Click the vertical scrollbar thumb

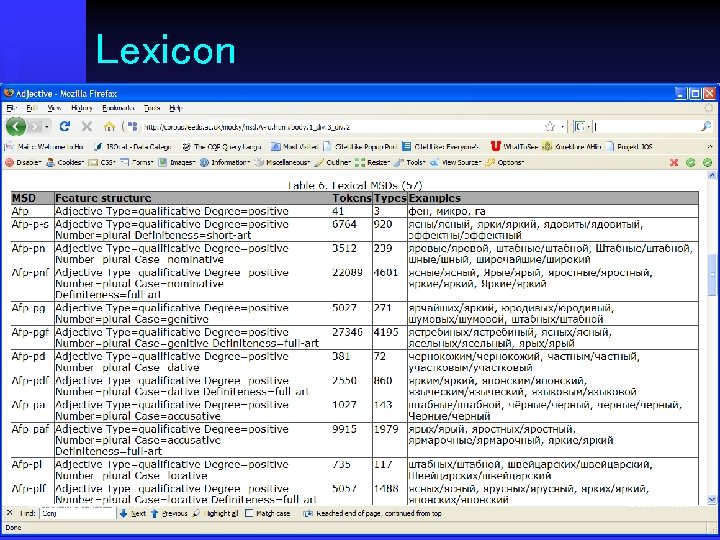[x=712, y=274]
